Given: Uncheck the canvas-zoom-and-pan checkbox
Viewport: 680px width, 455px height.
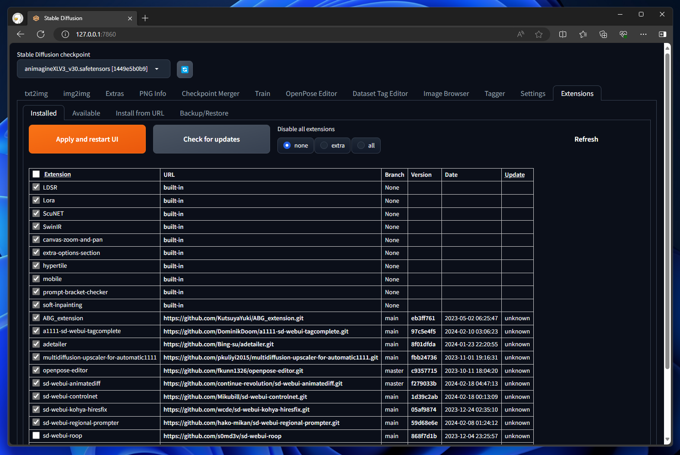Looking at the screenshot, I should point(36,239).
